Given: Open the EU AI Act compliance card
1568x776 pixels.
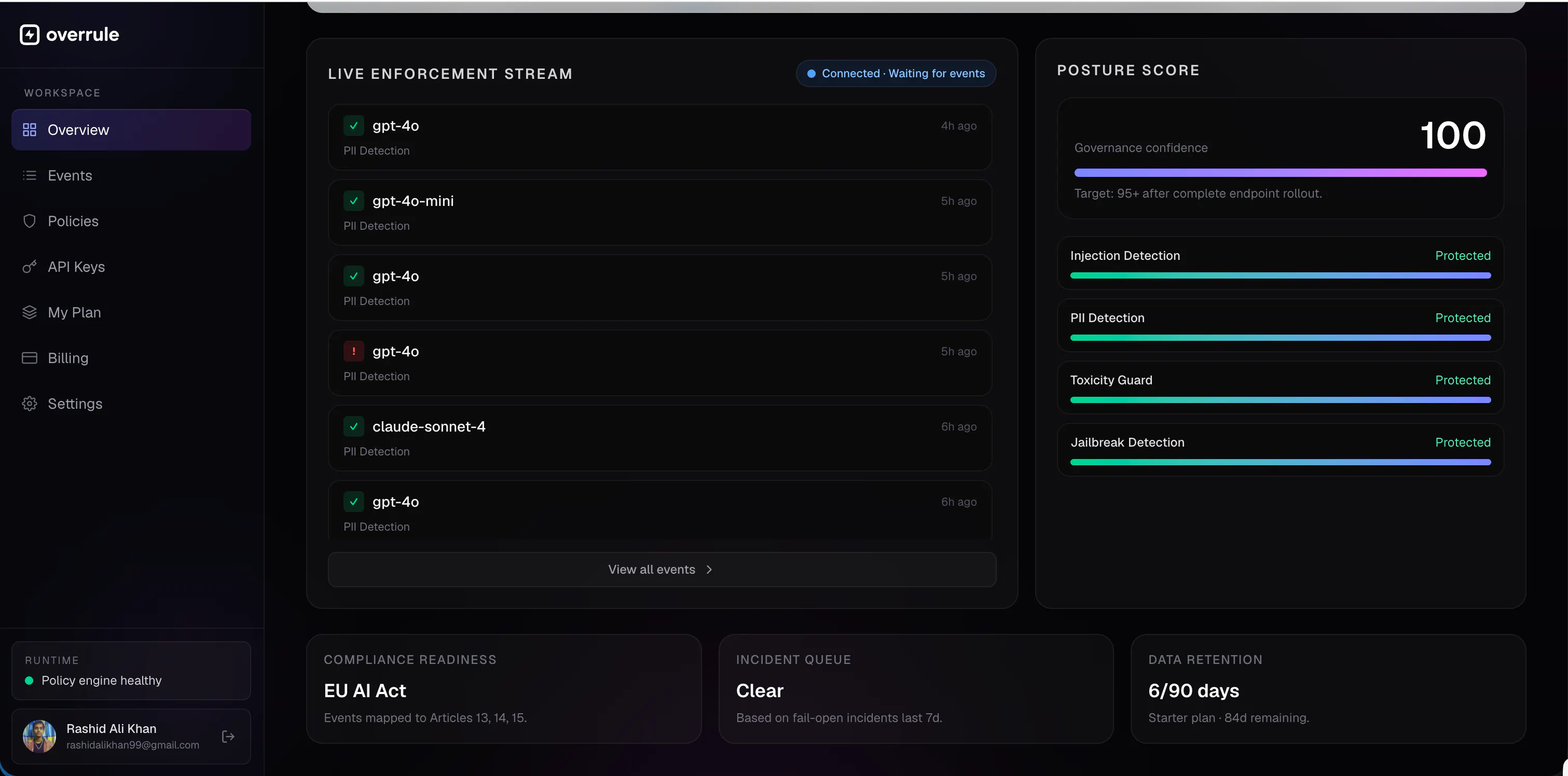Looking at the screenshot, I should pos(503,689).
